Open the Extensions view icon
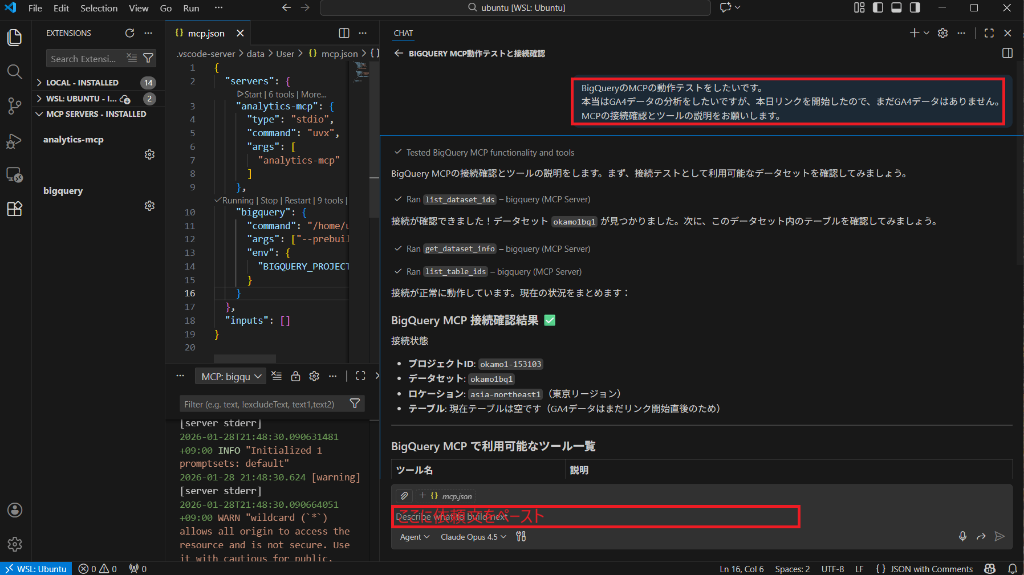The width and height of the screenshot is (1024, 575). coord(14,209)
